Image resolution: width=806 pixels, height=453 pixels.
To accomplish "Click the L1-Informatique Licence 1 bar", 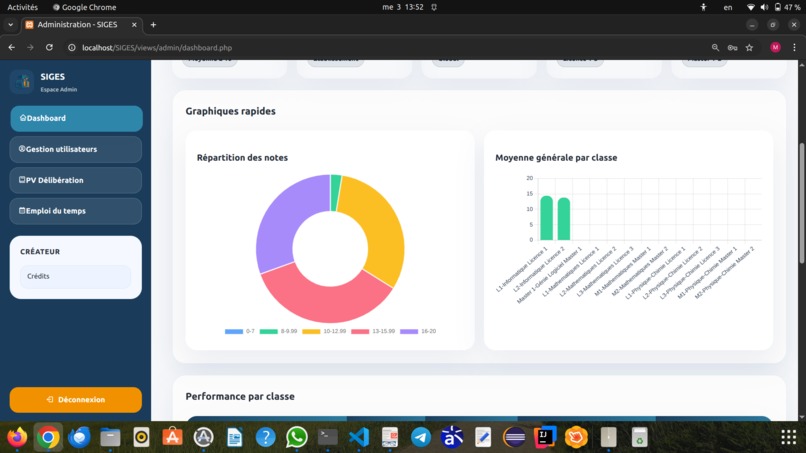I will click(x=546, y=218).
